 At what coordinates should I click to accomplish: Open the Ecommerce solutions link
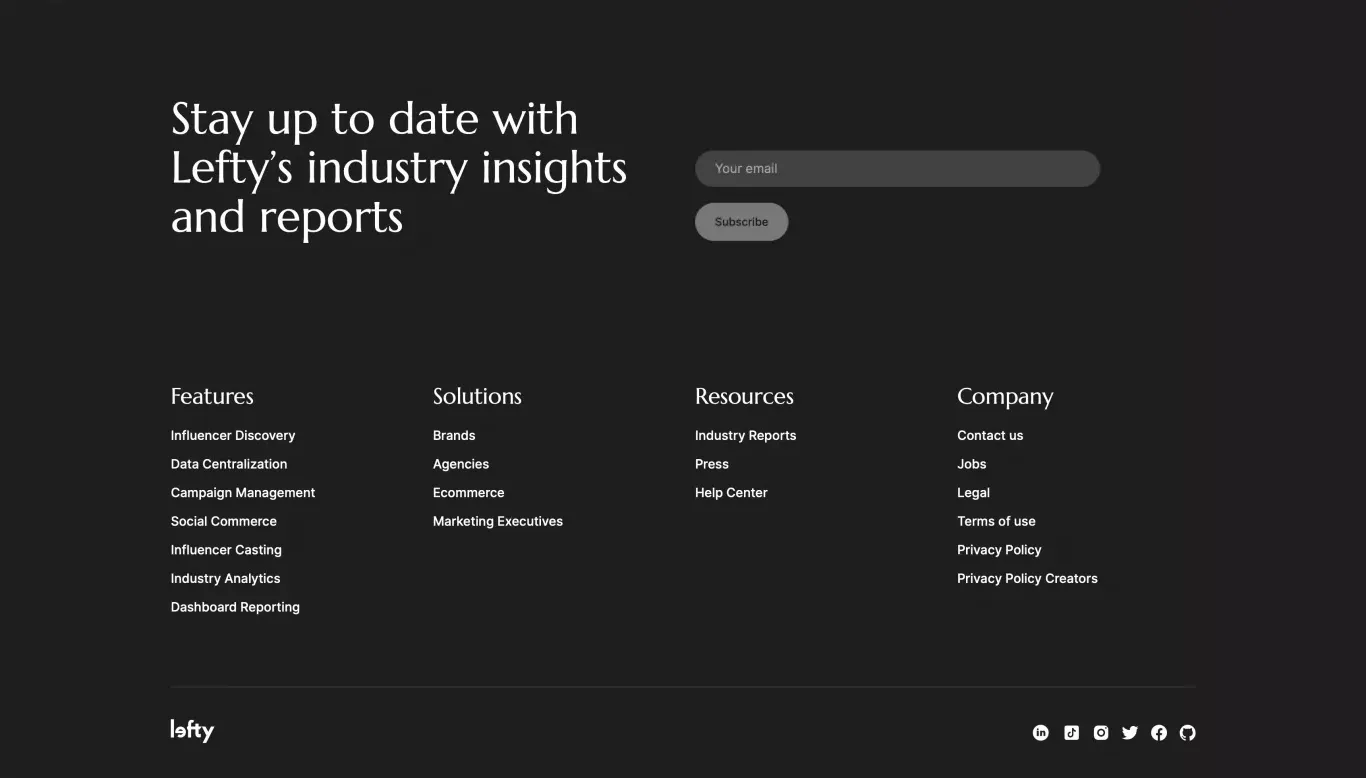click(469, 493)
